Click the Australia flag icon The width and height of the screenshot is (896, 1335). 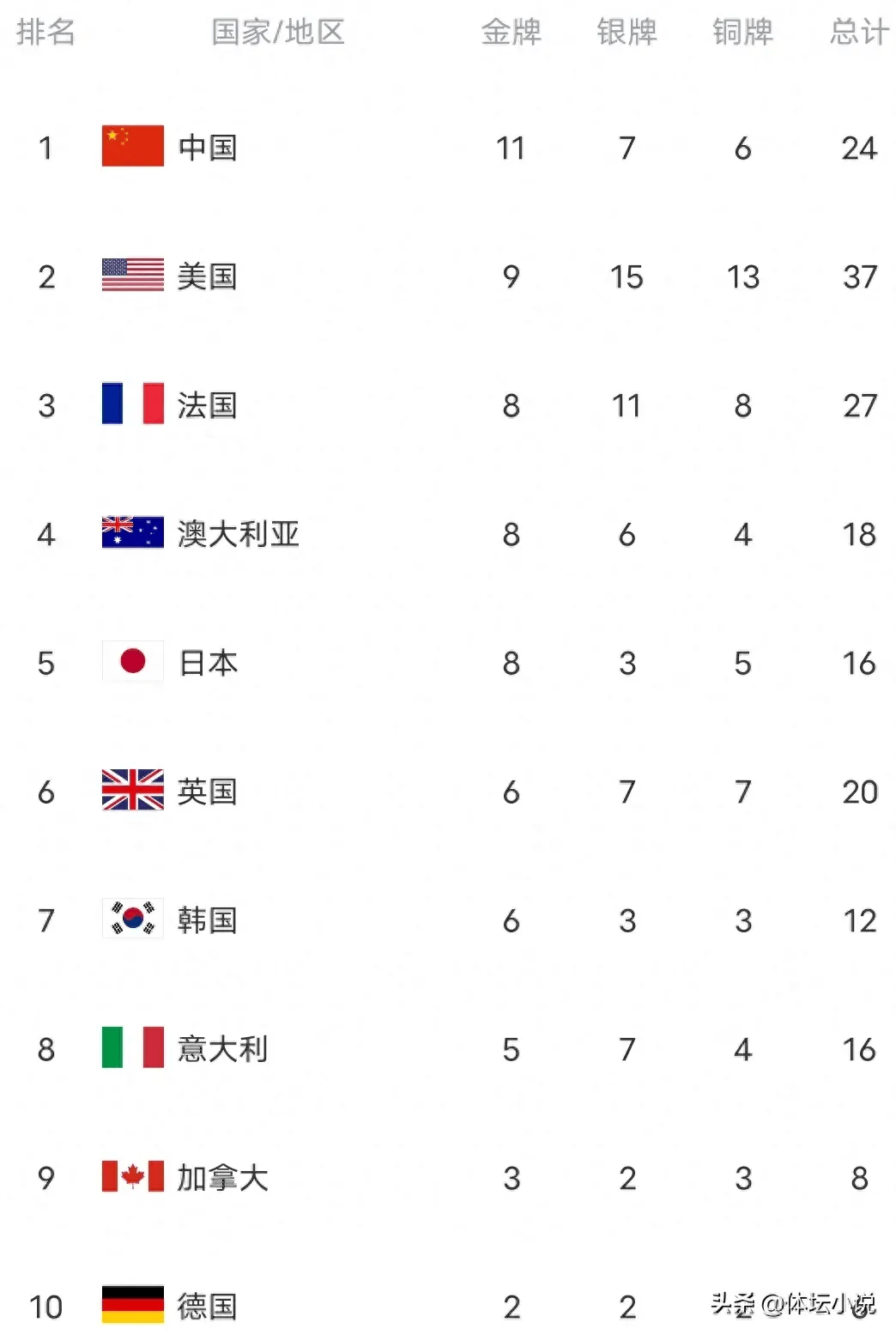pos(132,532)
